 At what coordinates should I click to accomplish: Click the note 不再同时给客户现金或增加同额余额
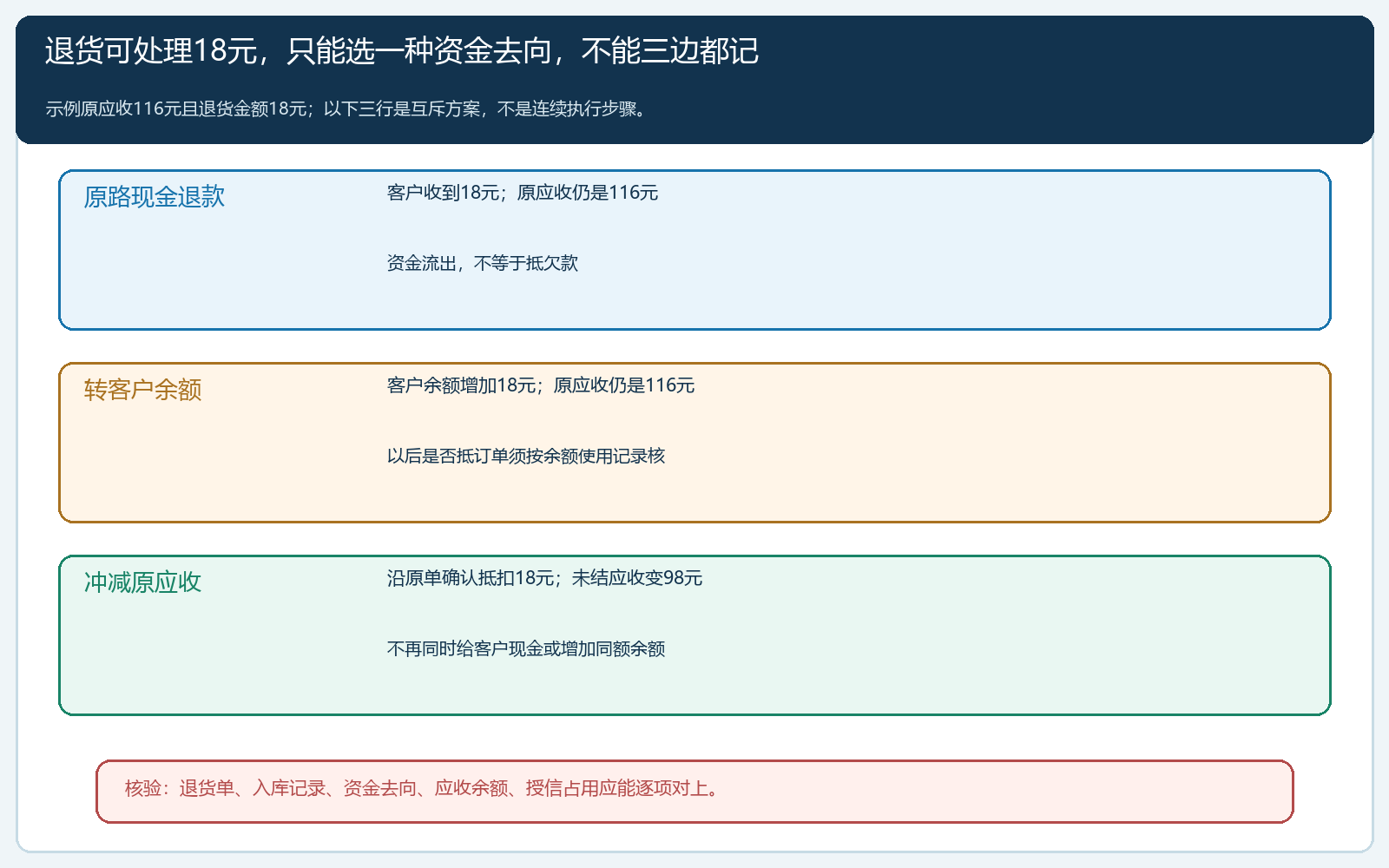[x=526, y=648]
